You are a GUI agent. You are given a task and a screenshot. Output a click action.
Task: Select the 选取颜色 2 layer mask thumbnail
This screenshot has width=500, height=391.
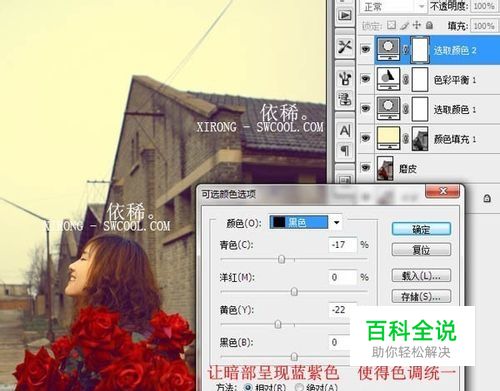tap(420, 50)
